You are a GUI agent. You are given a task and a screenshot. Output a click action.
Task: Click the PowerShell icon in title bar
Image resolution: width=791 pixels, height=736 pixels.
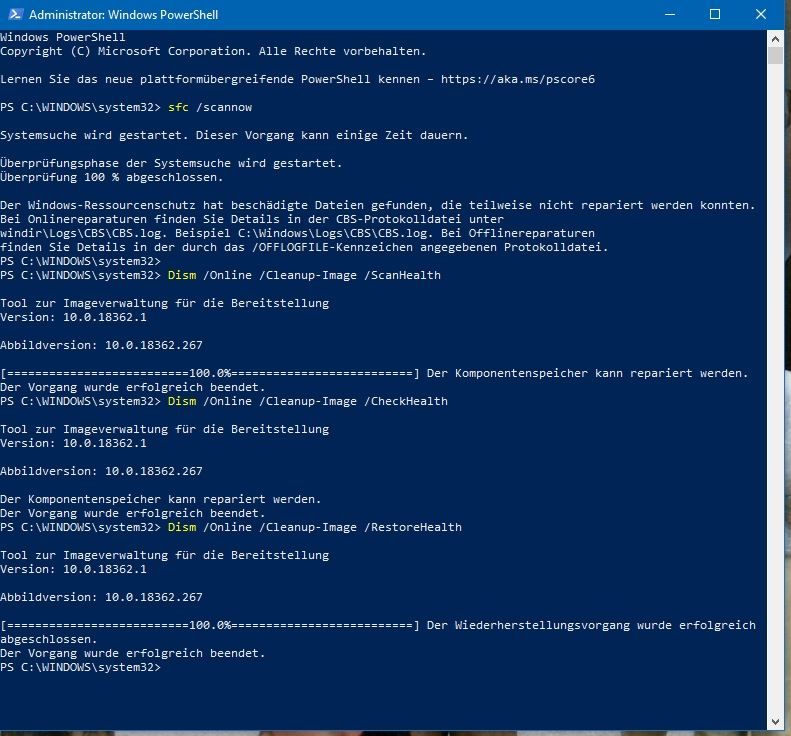15,14
